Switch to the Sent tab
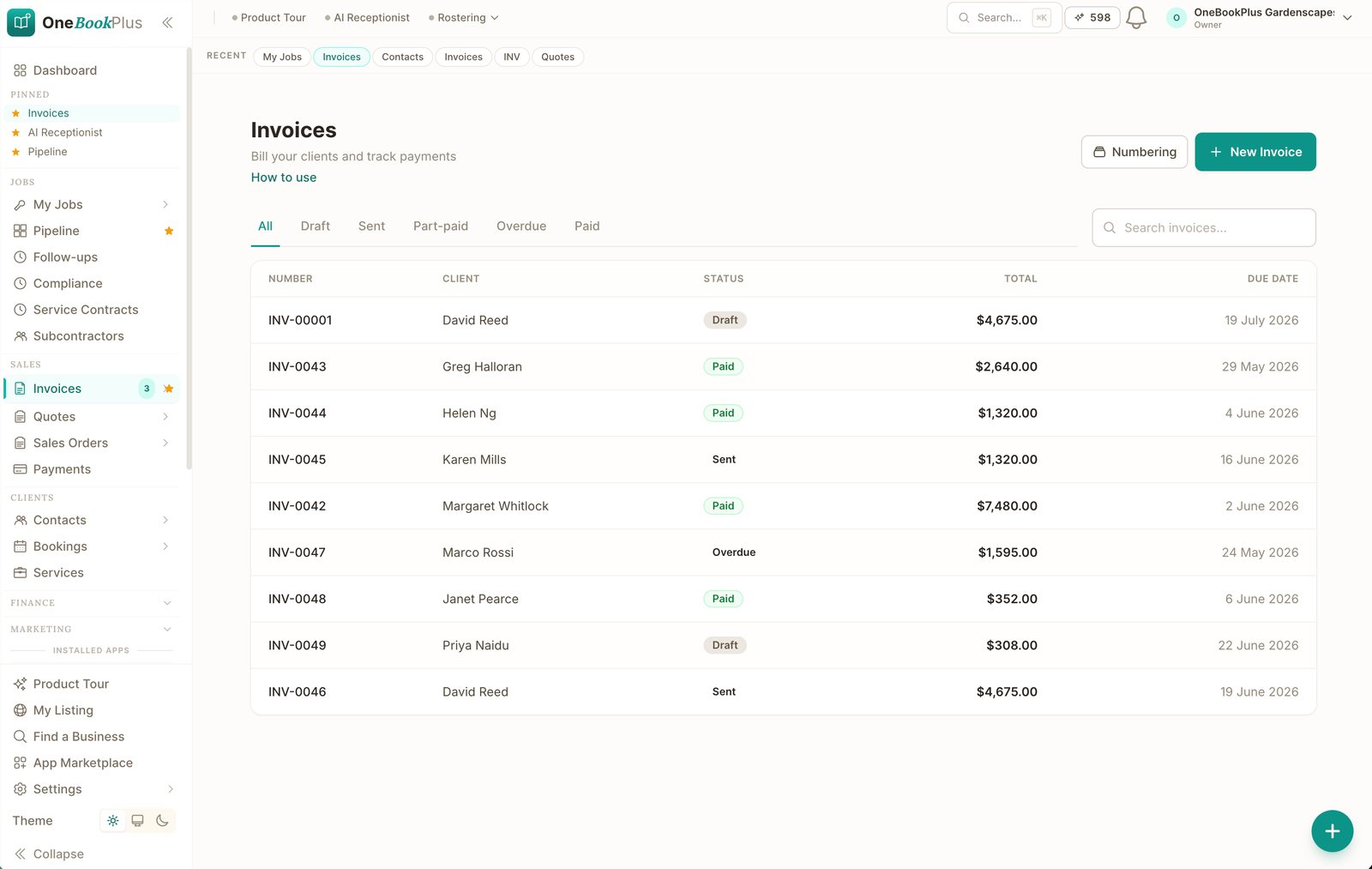Viewport: 1372px width, 869px height. [371, 226]
